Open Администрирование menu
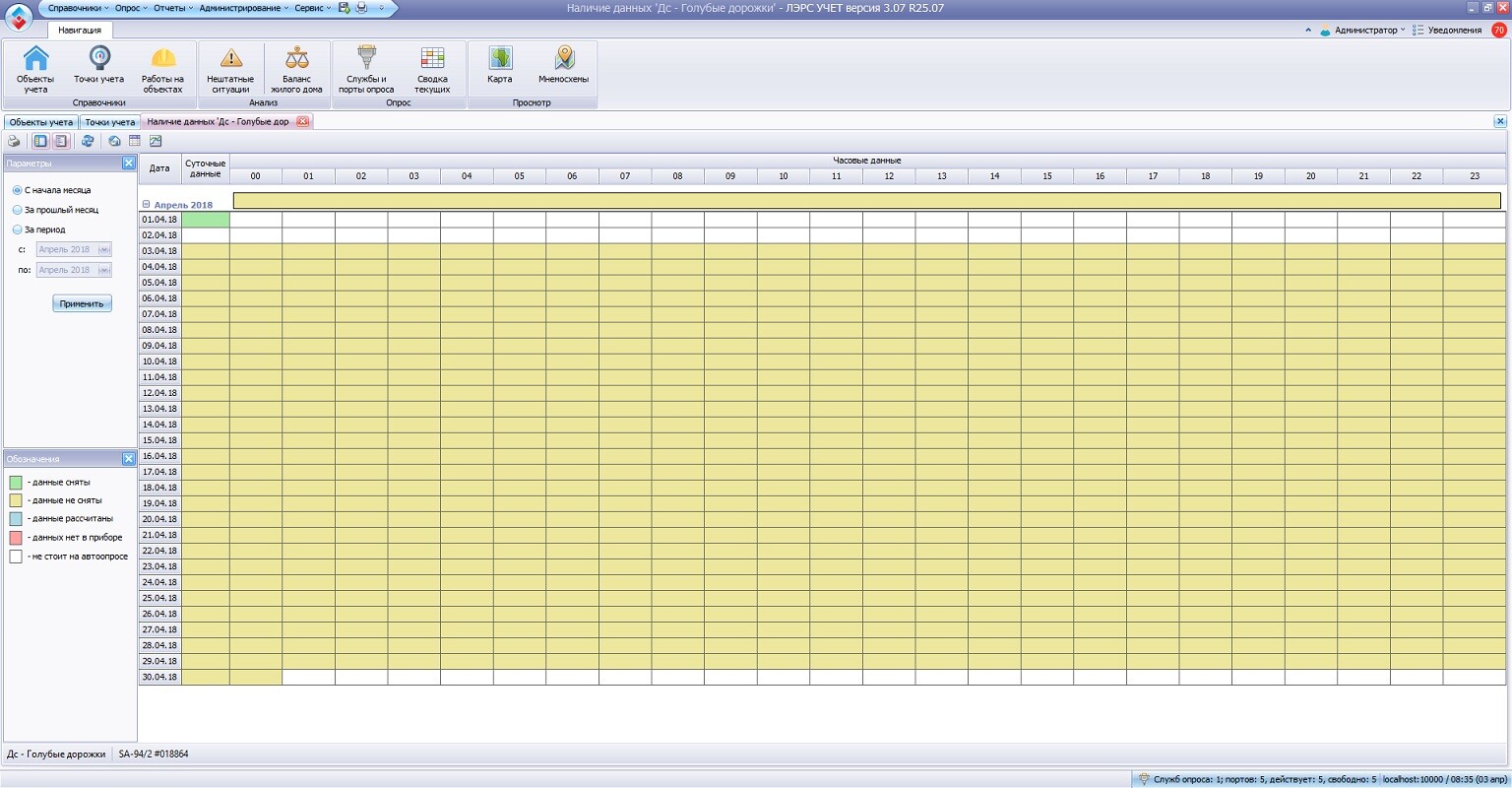Screen dimensions: 1512x788 243,8
